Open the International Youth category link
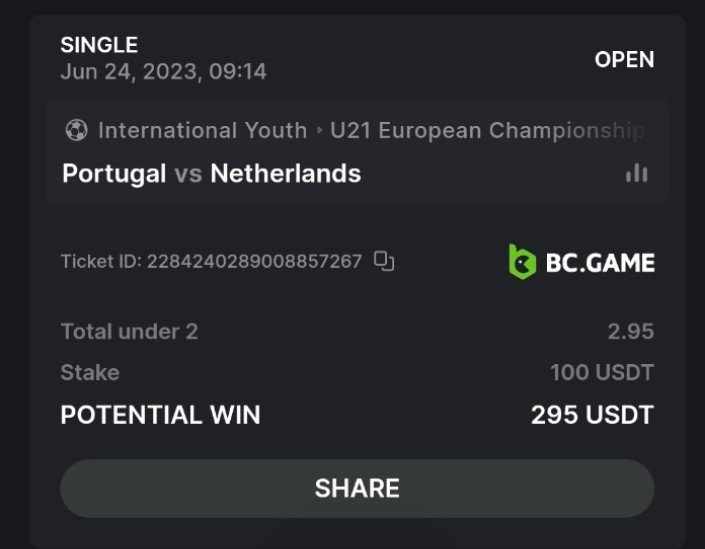 pyautogui.click(x=202, y=131)
